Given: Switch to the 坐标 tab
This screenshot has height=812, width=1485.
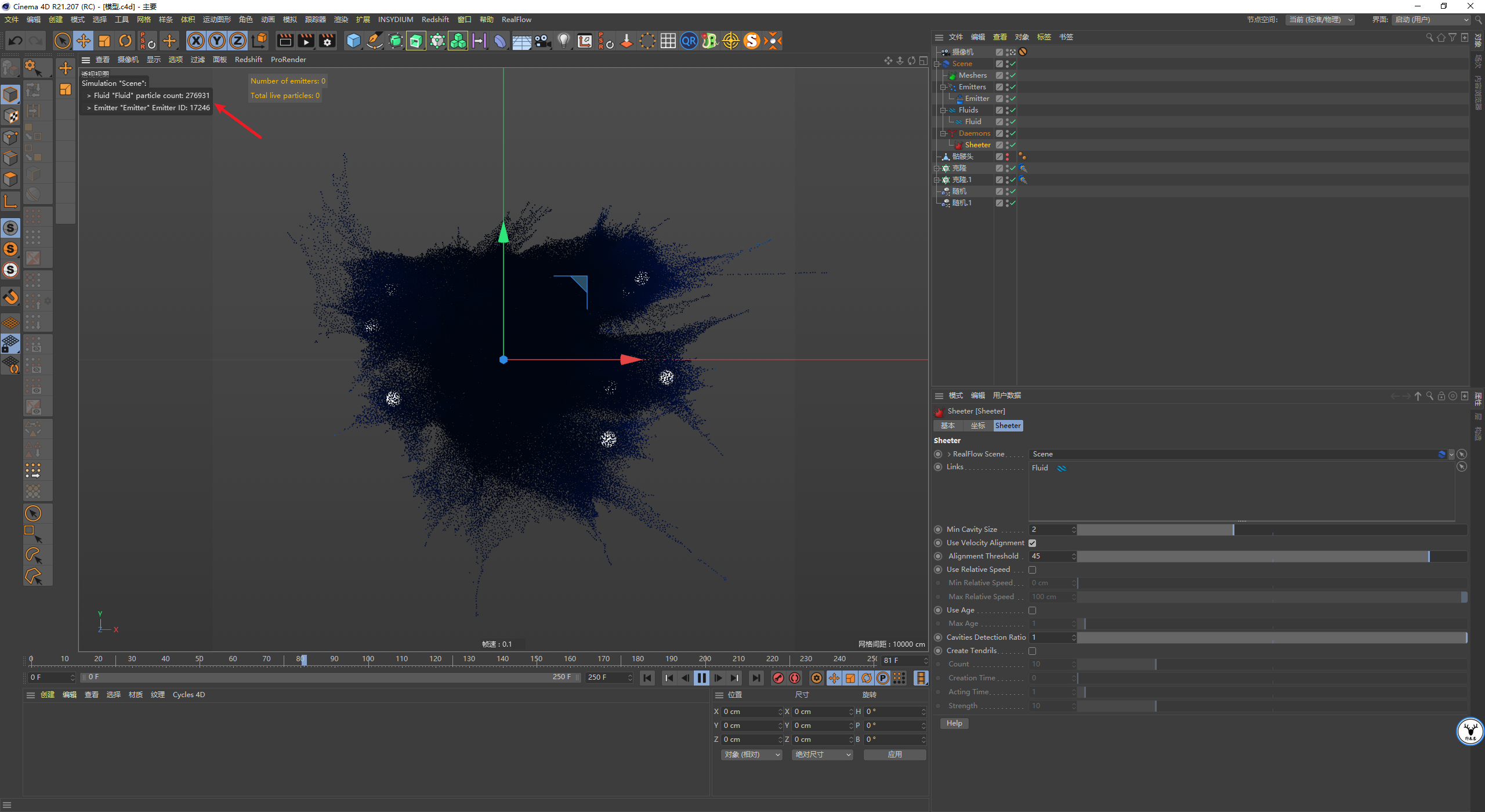Looking at the screenshot, I should (978, 426).
